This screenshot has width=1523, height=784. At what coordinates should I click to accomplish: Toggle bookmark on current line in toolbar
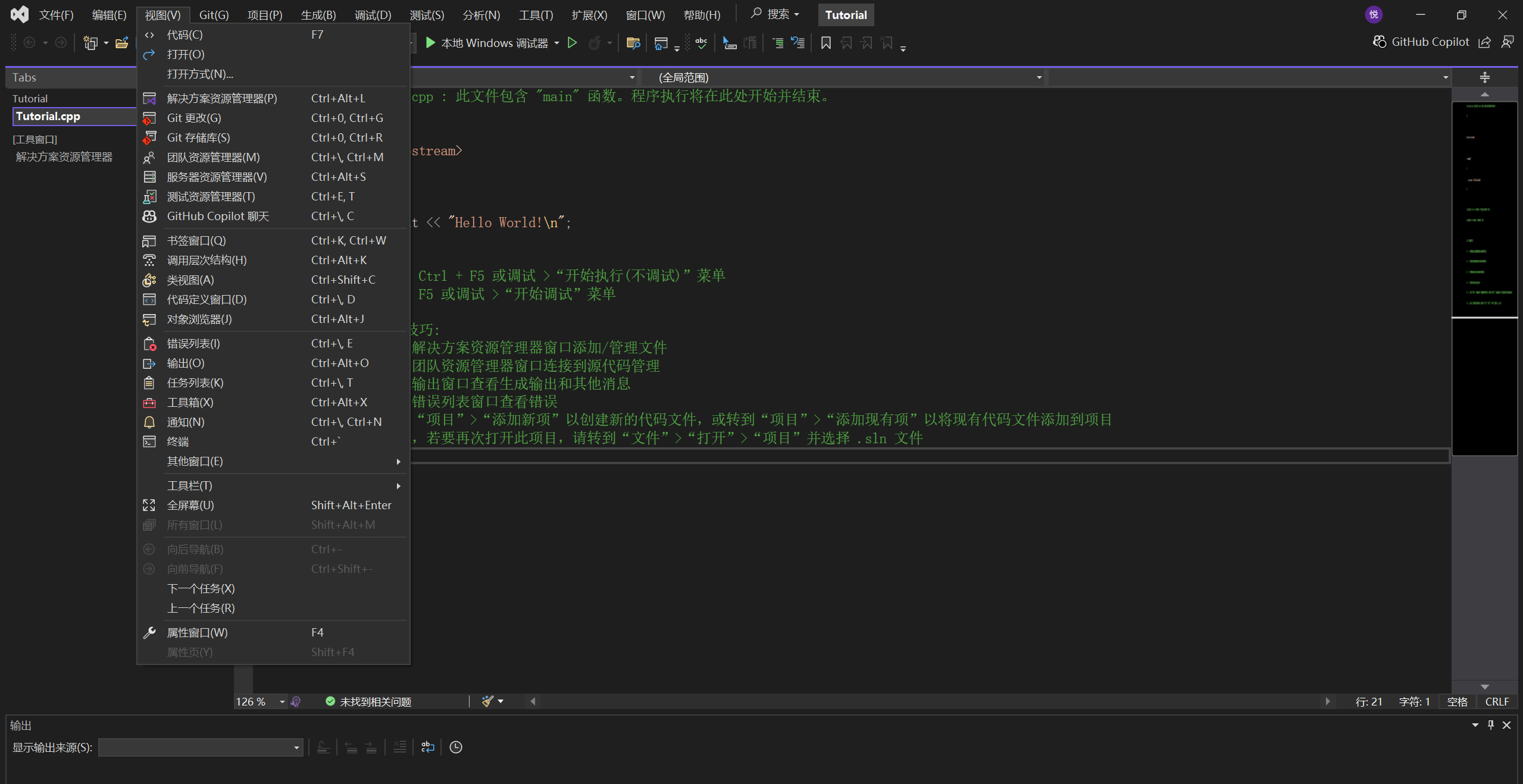pyautogui.click(x=825, y=43)
